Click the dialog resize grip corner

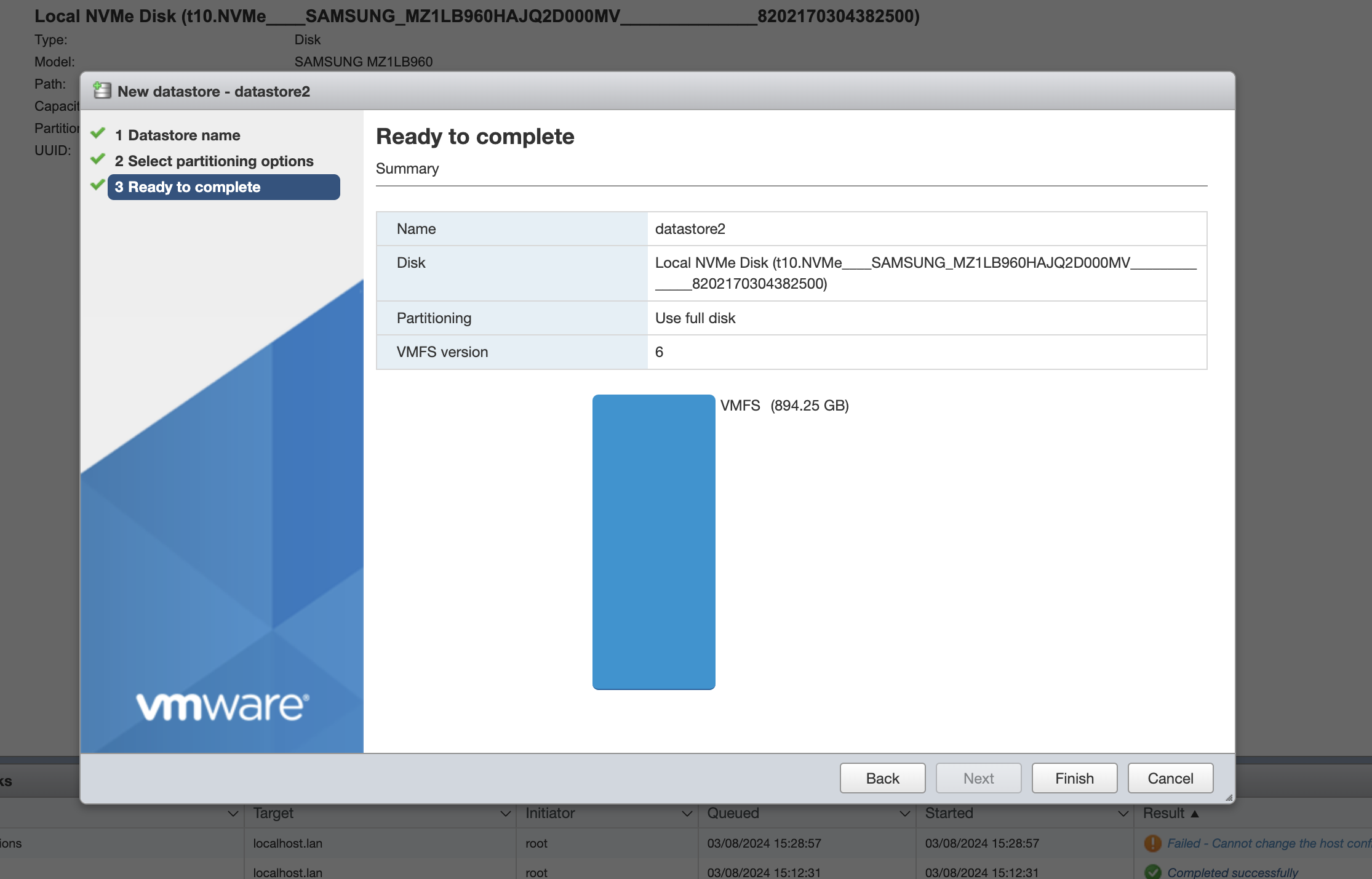pyautogui.click(x=1229, y=798)
